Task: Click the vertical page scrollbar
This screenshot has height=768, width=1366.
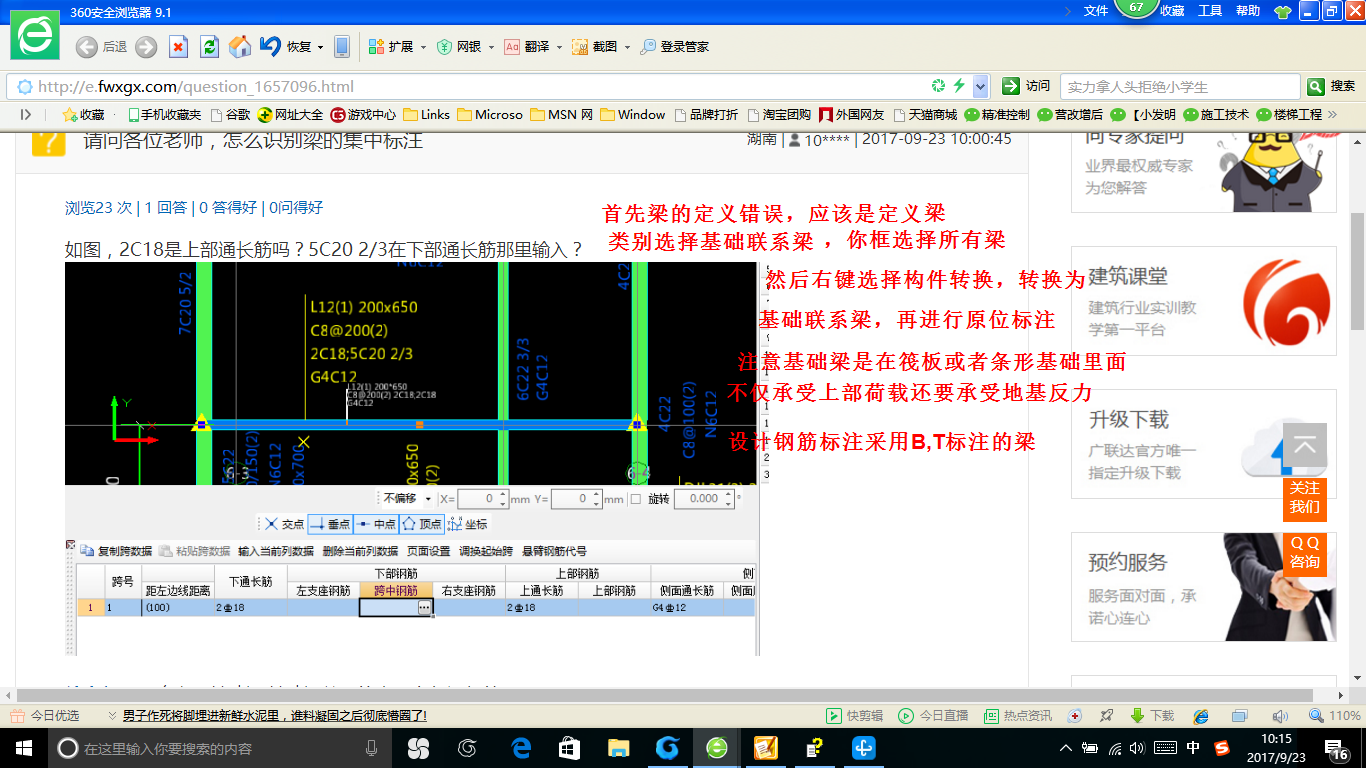Action: [x=1357, y=270]
